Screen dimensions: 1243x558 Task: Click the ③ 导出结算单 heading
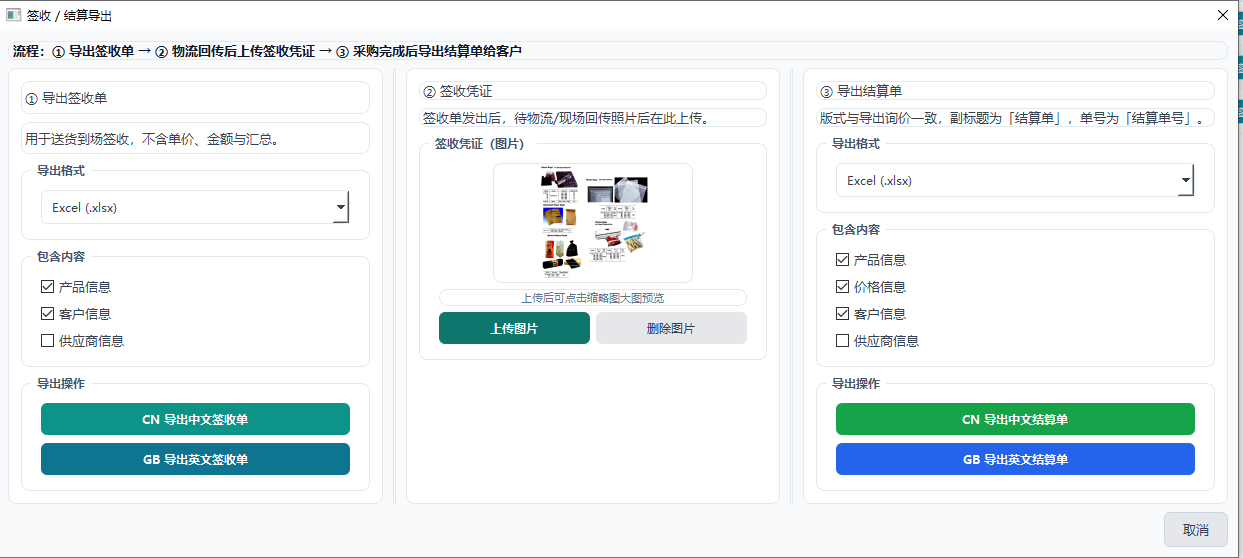click(x=860, y=91)
